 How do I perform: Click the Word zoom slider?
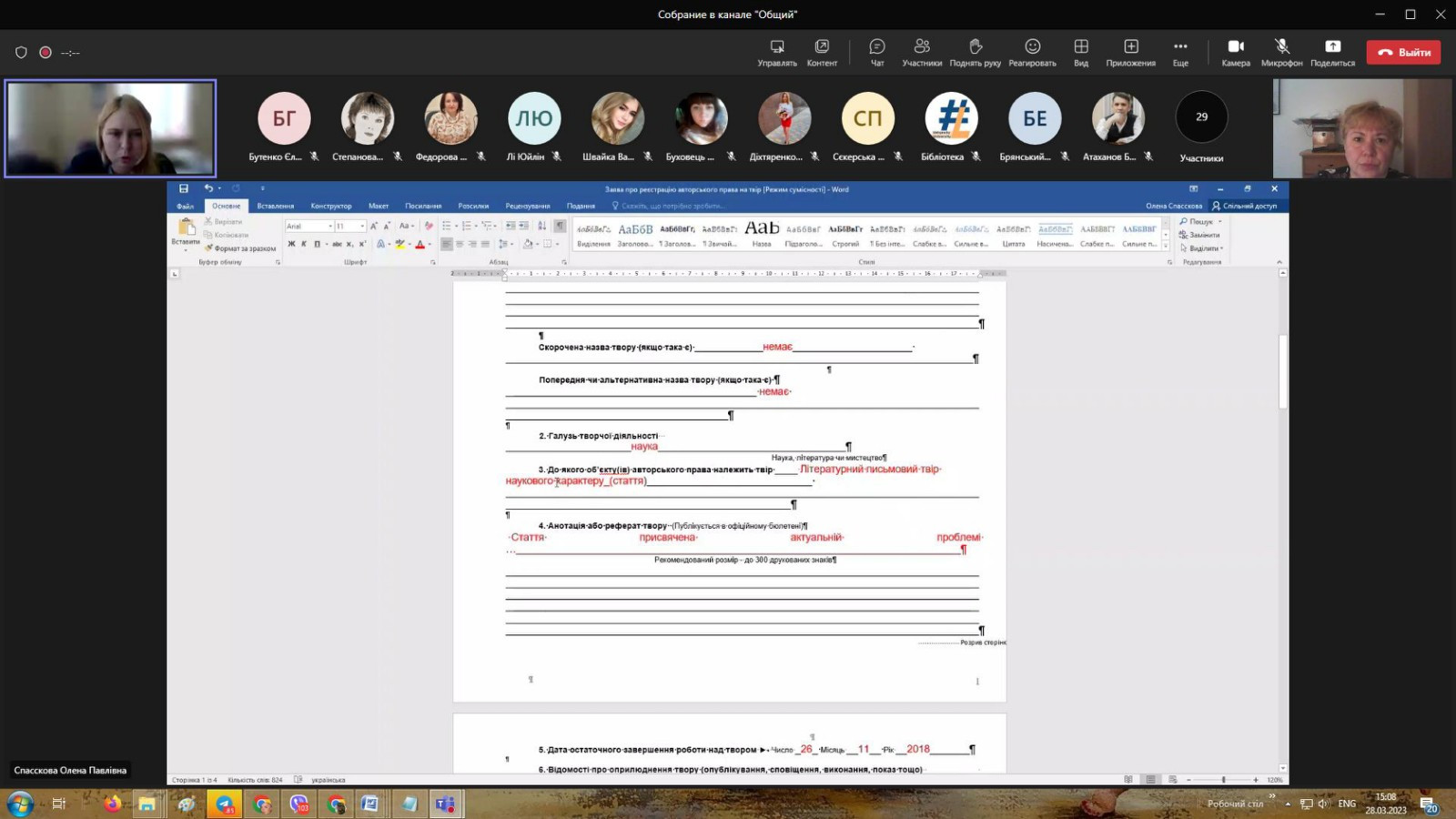[x=1223, y=780]
